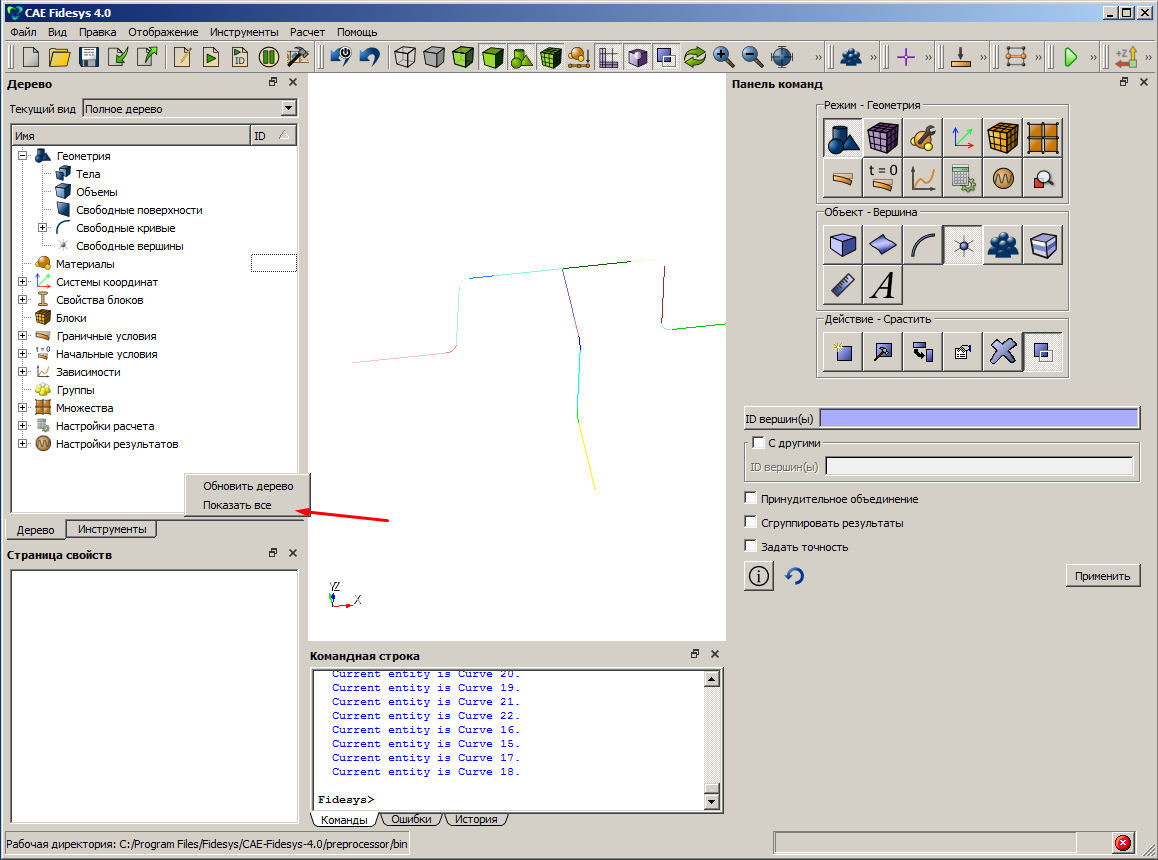
Task: Click the Применить button
Action: click(1103, 576)
